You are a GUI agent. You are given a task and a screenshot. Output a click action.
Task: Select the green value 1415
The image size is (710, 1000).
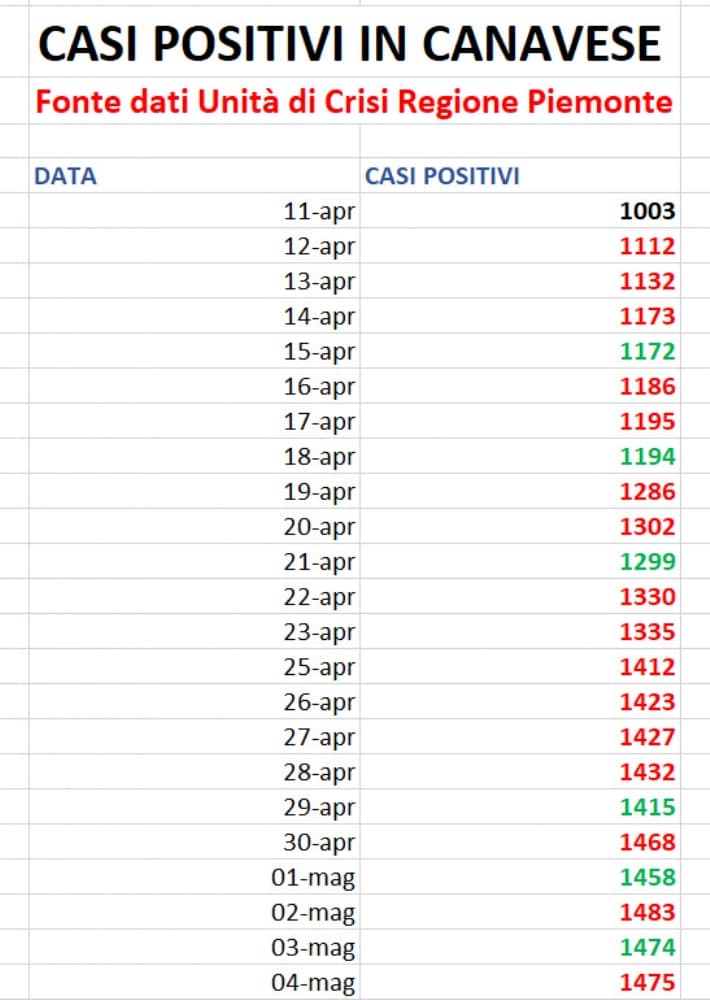pos(647,807)
